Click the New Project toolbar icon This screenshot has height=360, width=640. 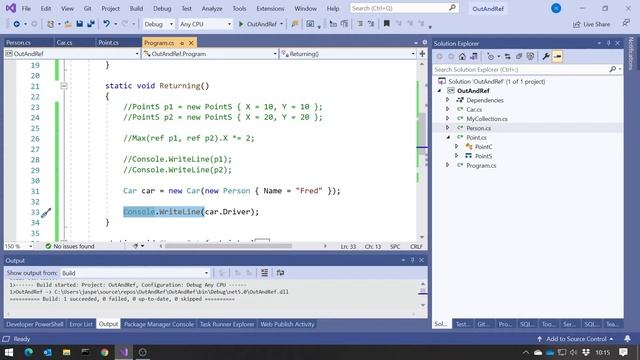tap(51, 24)
